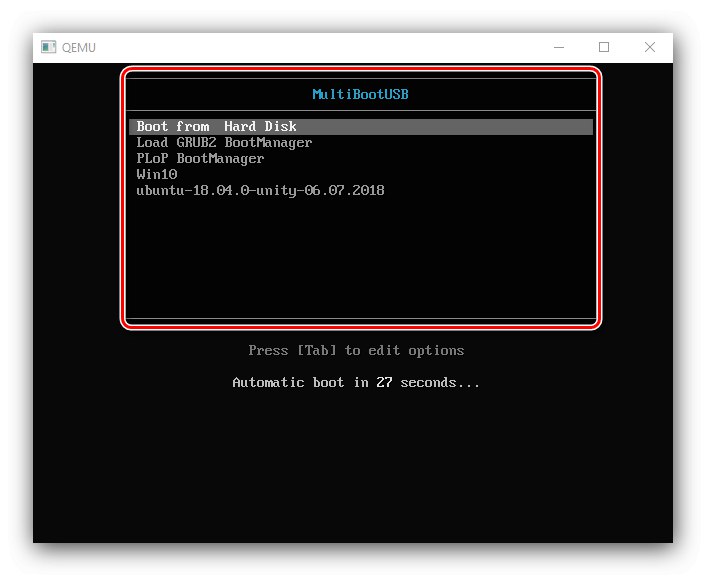Screen dimensions: 706x576
Task: Click the Automatic boot countdown text
Action: 356,382
